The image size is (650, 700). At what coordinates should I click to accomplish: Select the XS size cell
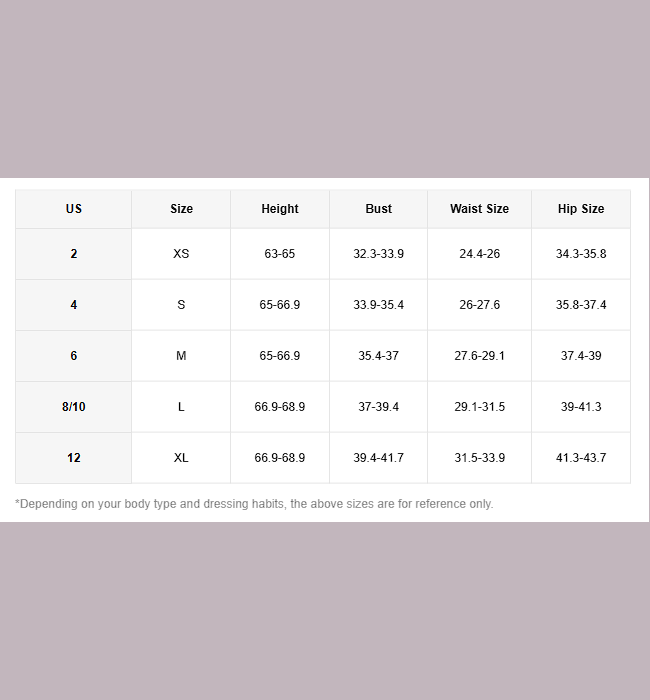(181, 254)
